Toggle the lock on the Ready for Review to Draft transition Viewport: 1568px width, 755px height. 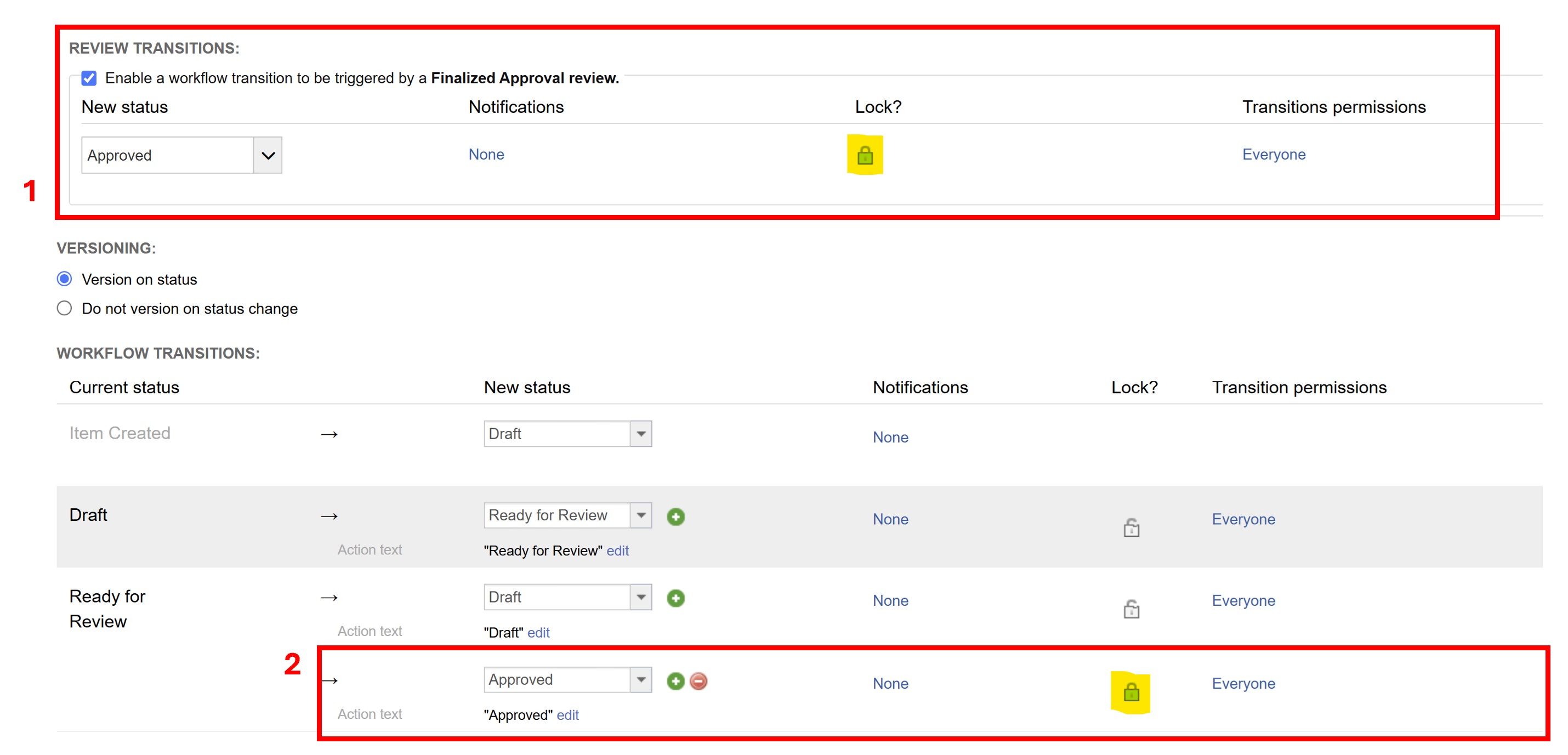click(x=1131, y=609)
